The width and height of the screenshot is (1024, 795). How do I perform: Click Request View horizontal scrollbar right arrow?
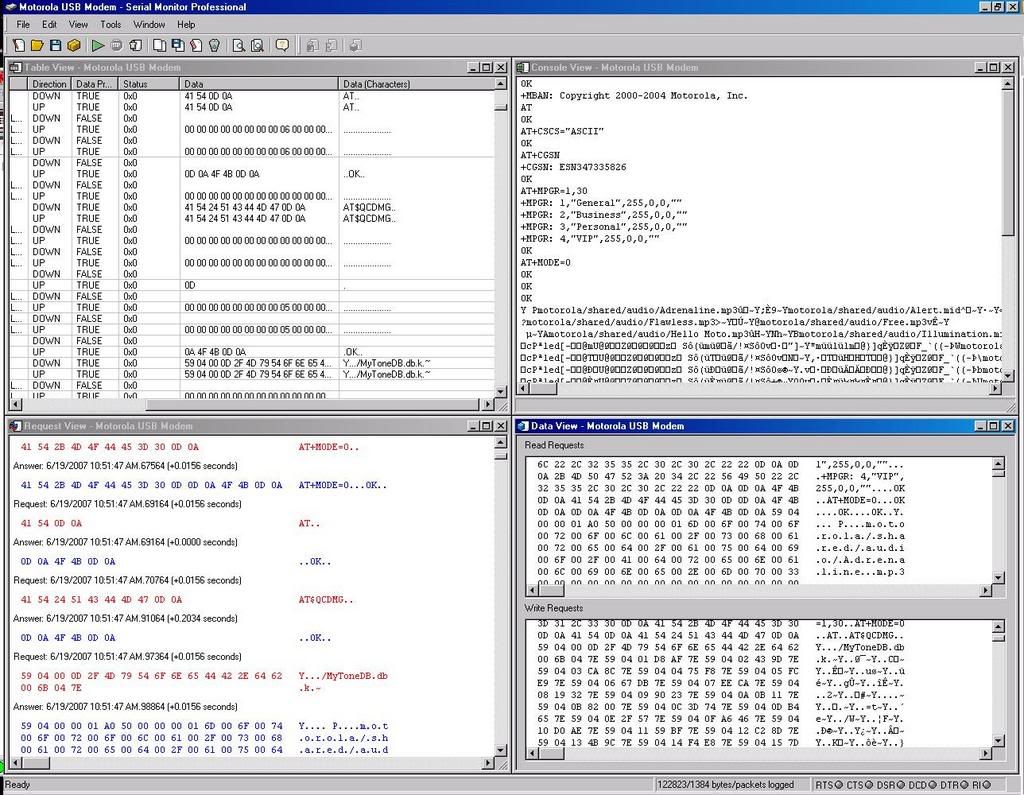point(488,763)
